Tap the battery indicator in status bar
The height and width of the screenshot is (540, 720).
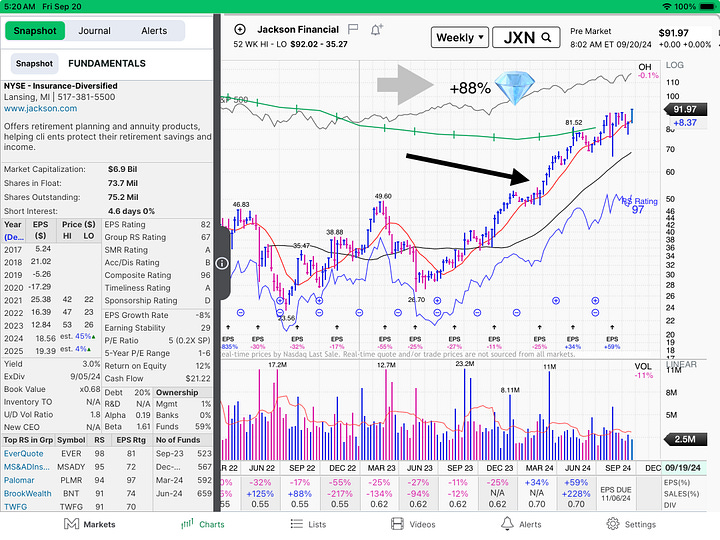click(707, 6)
